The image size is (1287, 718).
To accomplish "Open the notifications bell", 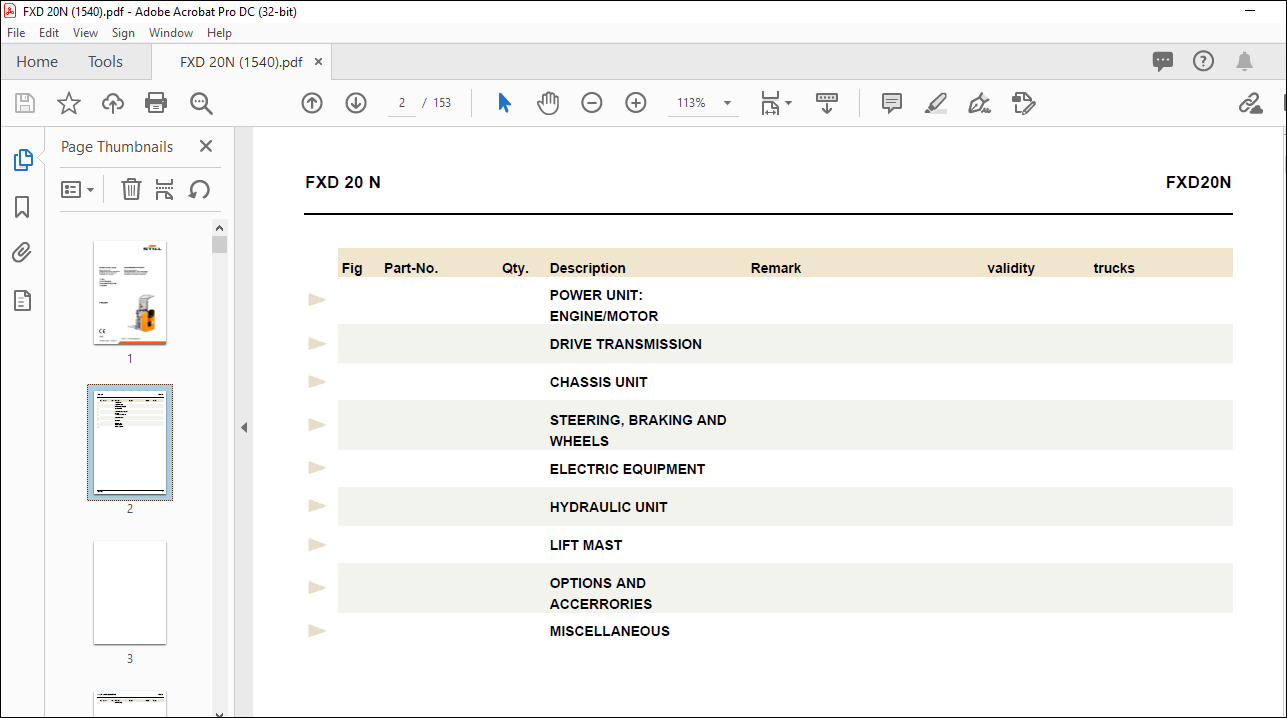I will tap(1245, 61).
